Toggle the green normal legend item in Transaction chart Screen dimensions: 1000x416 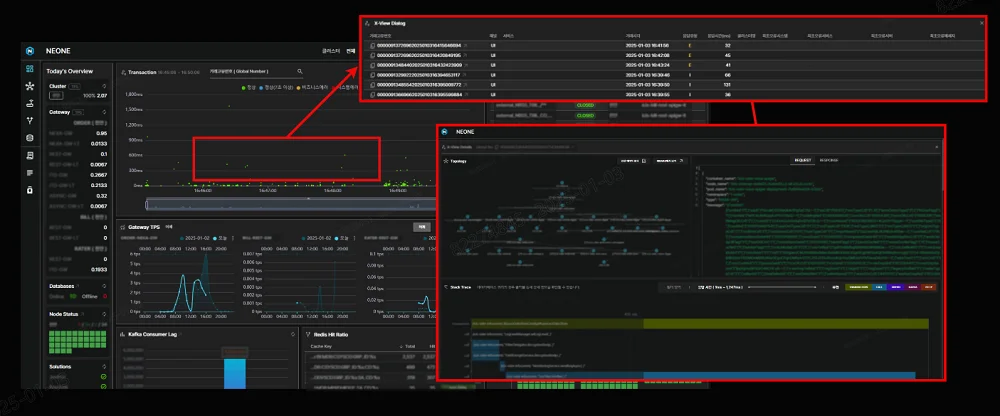(x=243, y=87)
